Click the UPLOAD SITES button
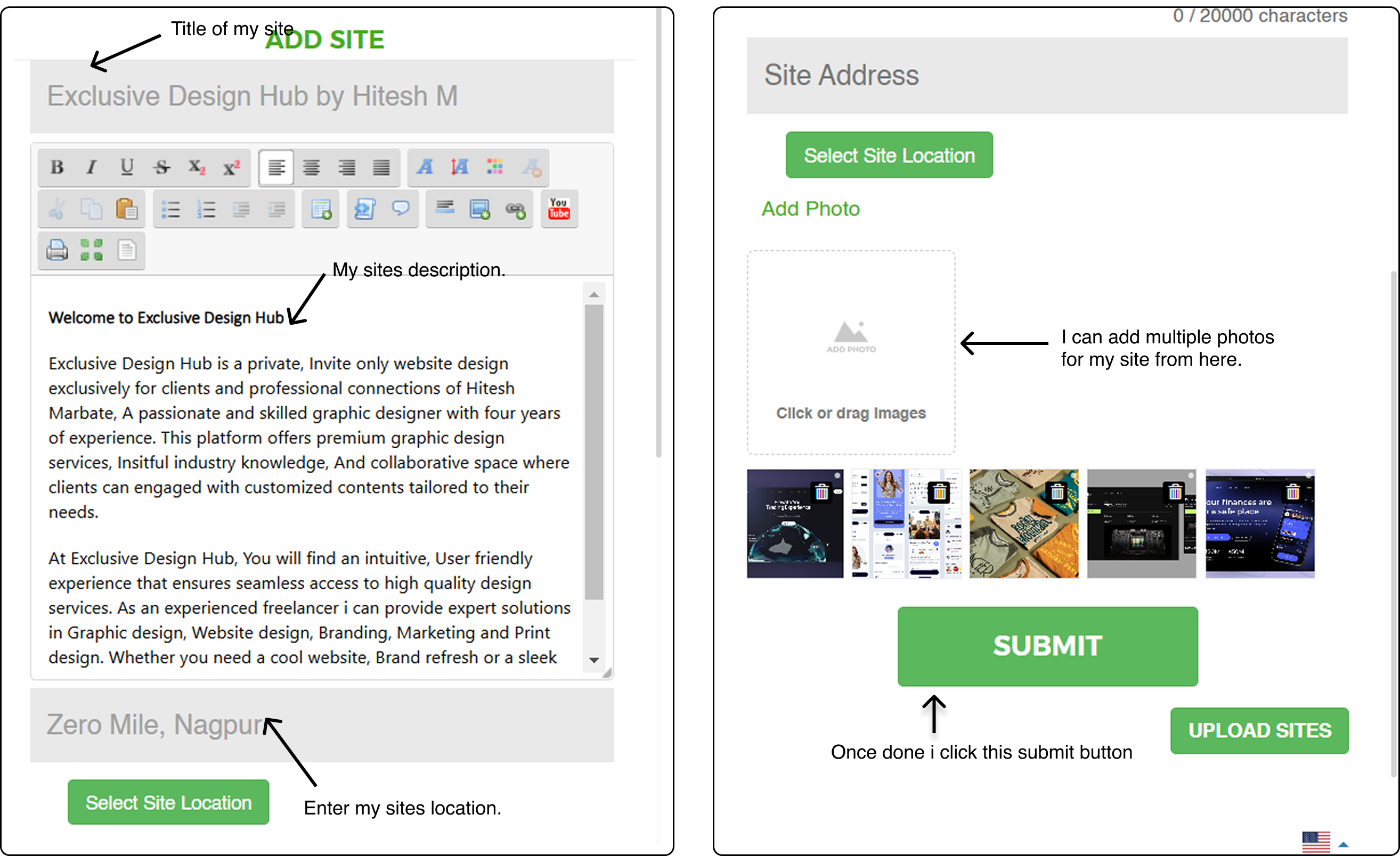 click(x=1259, y=731)
